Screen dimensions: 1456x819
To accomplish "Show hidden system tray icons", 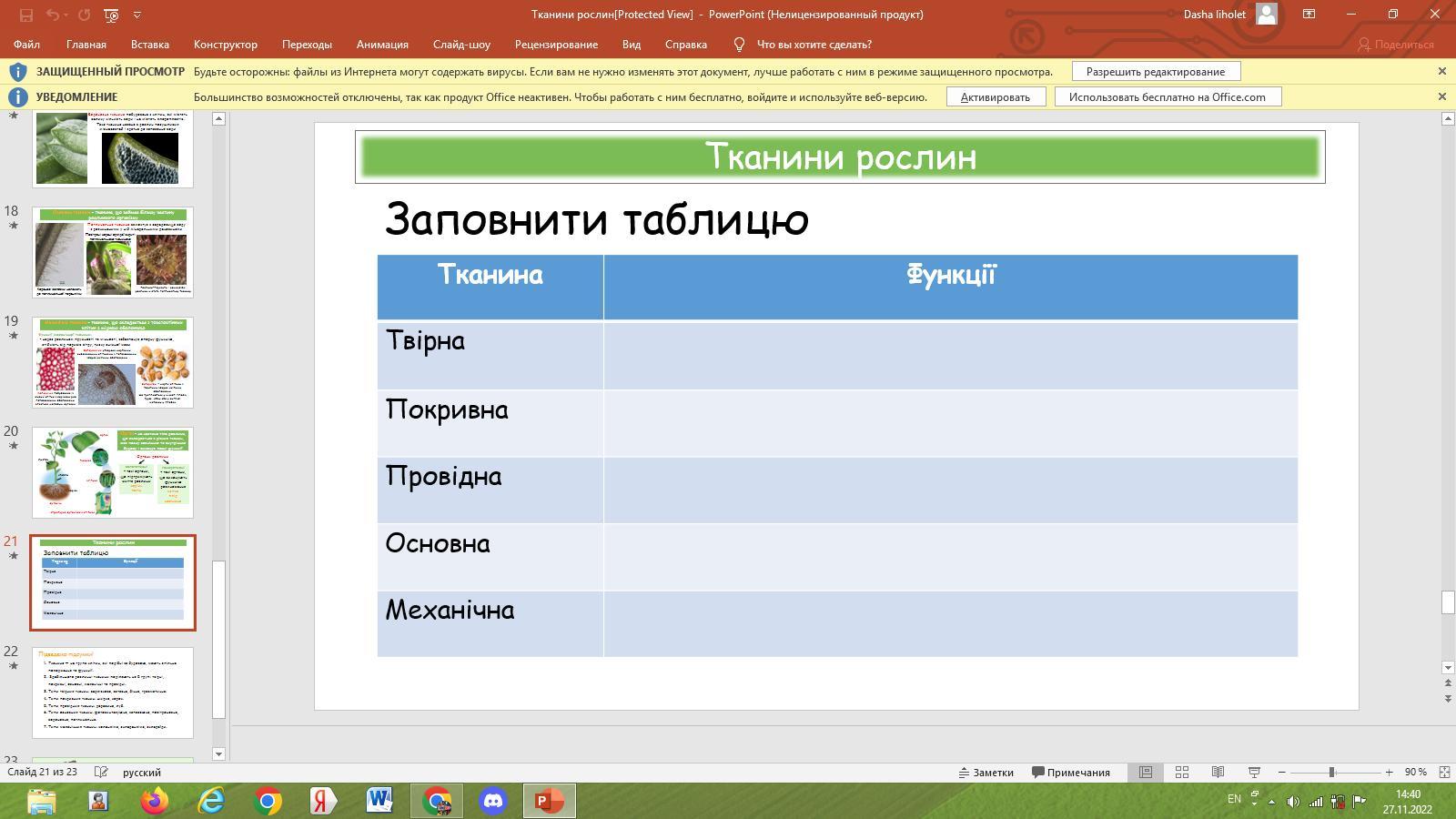I will point(1271,802).
